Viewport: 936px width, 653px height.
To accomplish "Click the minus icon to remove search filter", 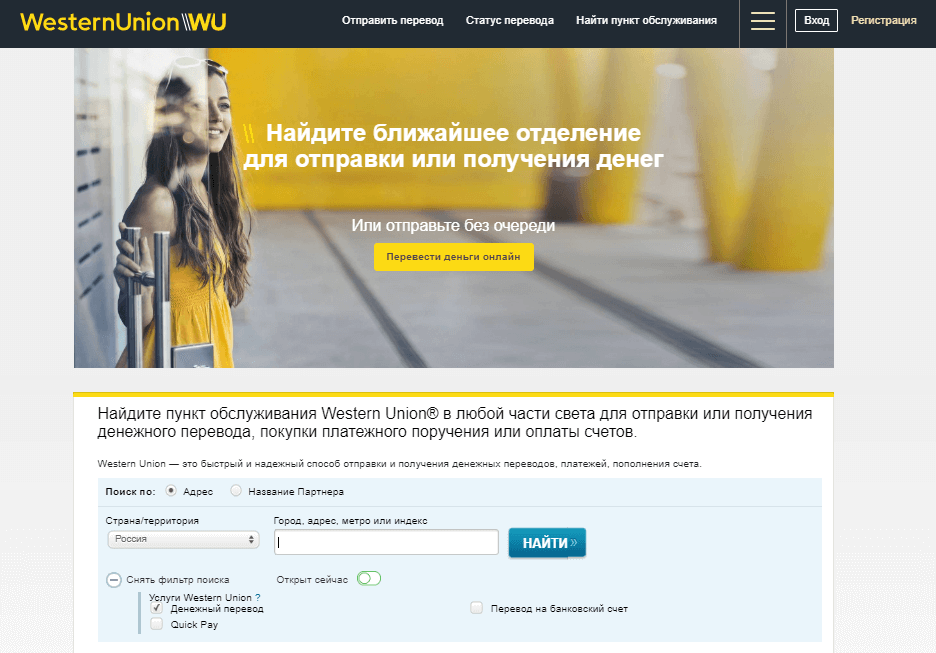I will pyautogui.click(x=113, y=580).
